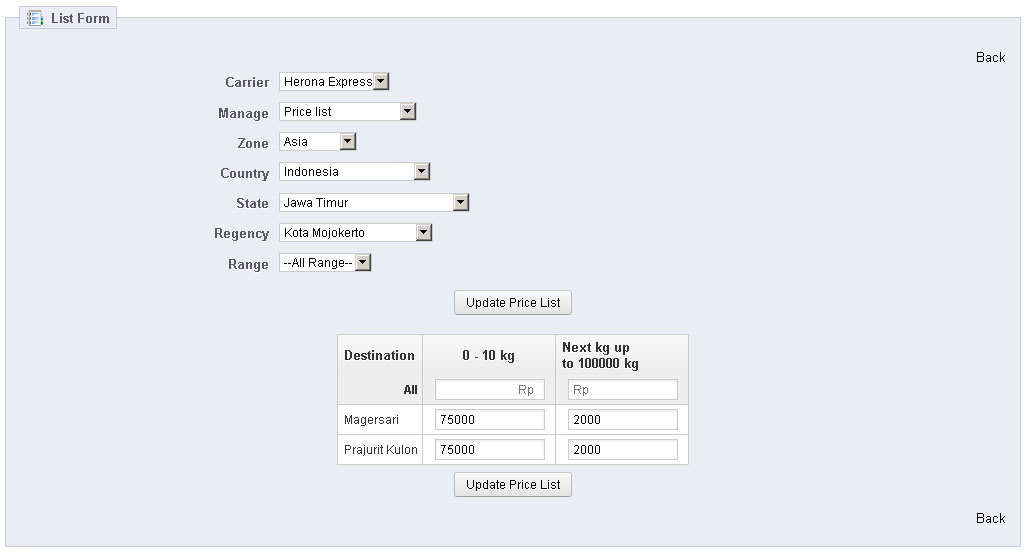Expand the State dropdown showing Jawa Timur

pyautogui.click(x=374, y=203)
